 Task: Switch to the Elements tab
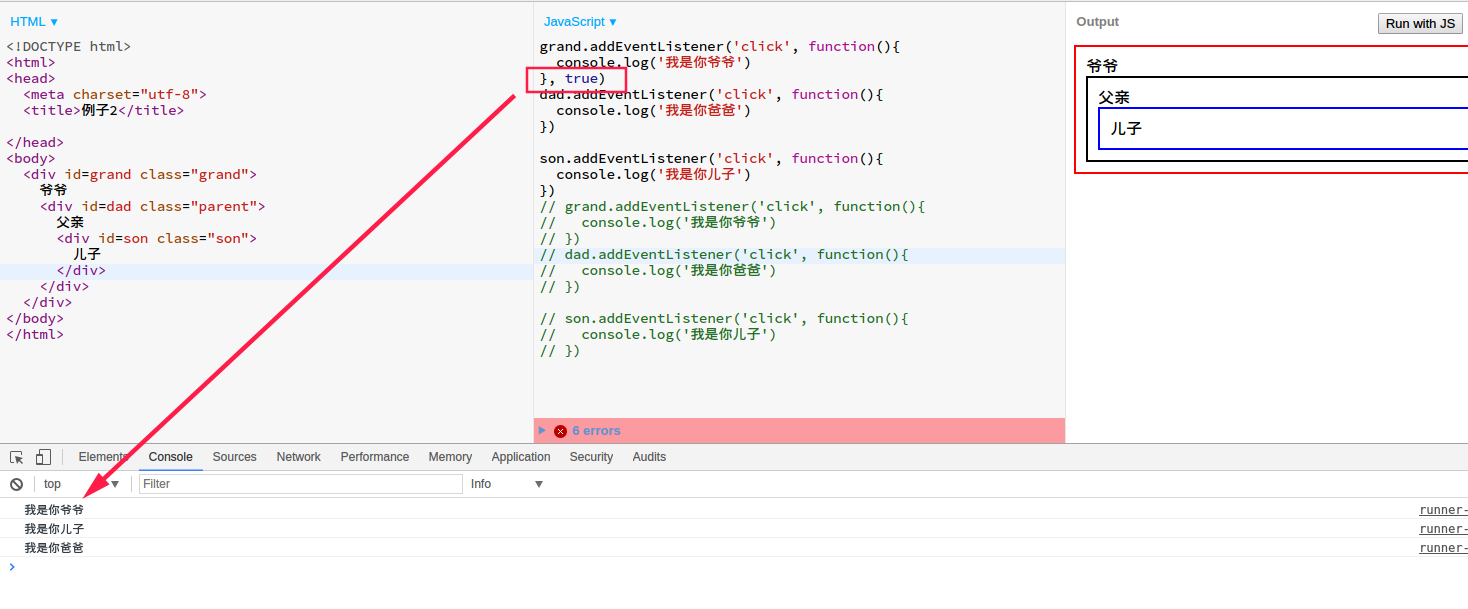[x=103, y=457]
